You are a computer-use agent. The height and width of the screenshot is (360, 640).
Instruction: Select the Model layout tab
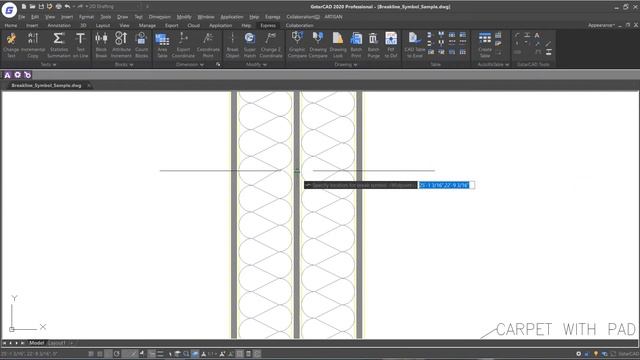(37, 343)
